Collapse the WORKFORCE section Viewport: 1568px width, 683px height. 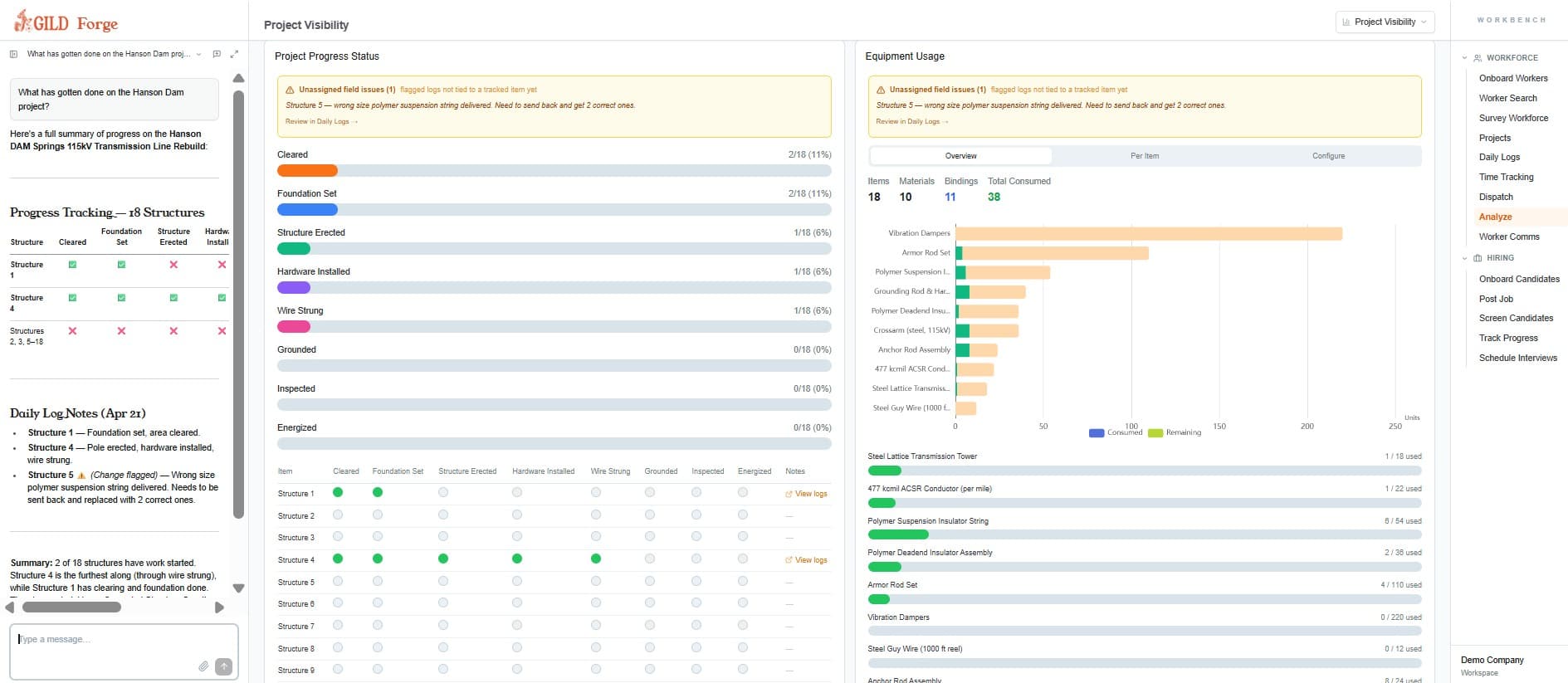point(1464,58)
